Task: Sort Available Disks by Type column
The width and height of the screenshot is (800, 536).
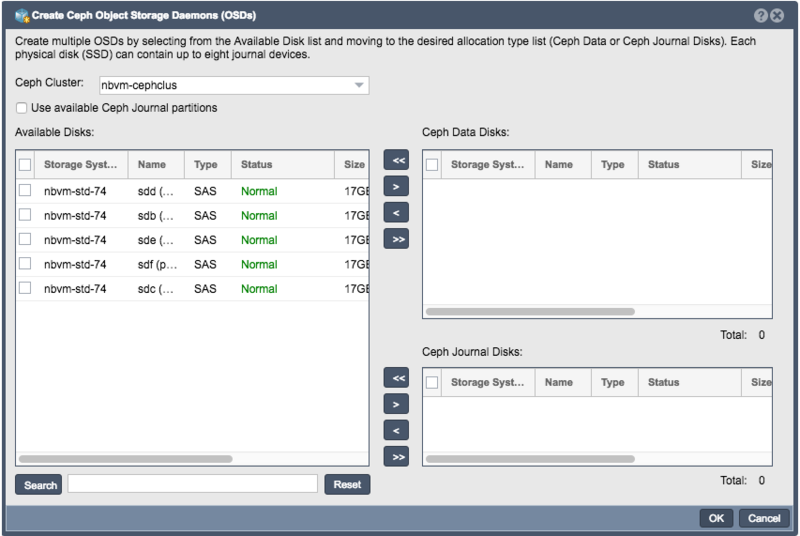Action: [x=208, y=164]
